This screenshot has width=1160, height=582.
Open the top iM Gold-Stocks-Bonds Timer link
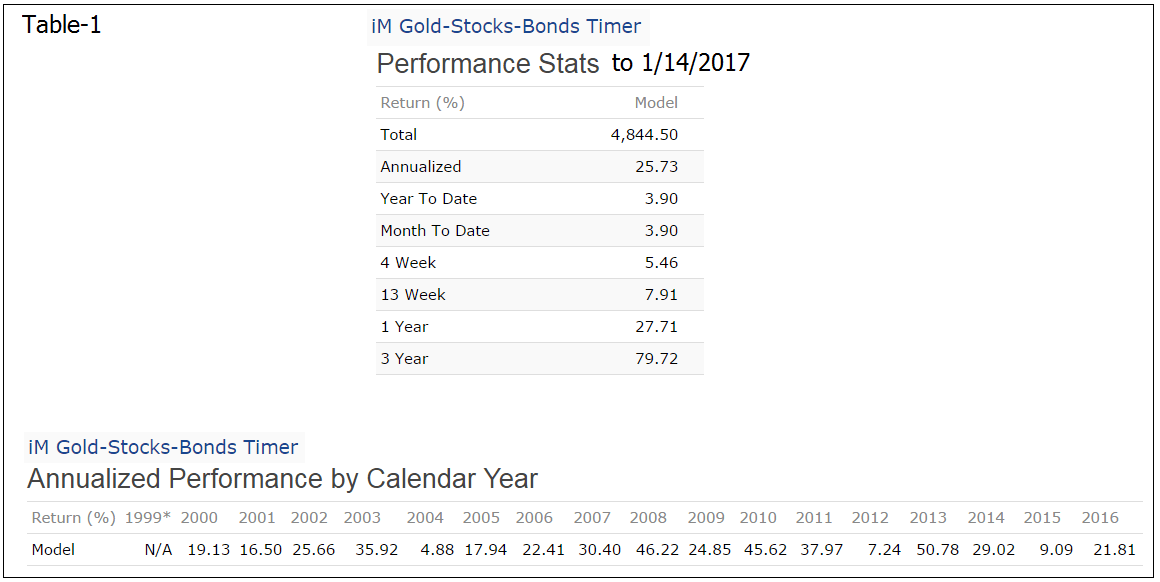pos(506,27)
